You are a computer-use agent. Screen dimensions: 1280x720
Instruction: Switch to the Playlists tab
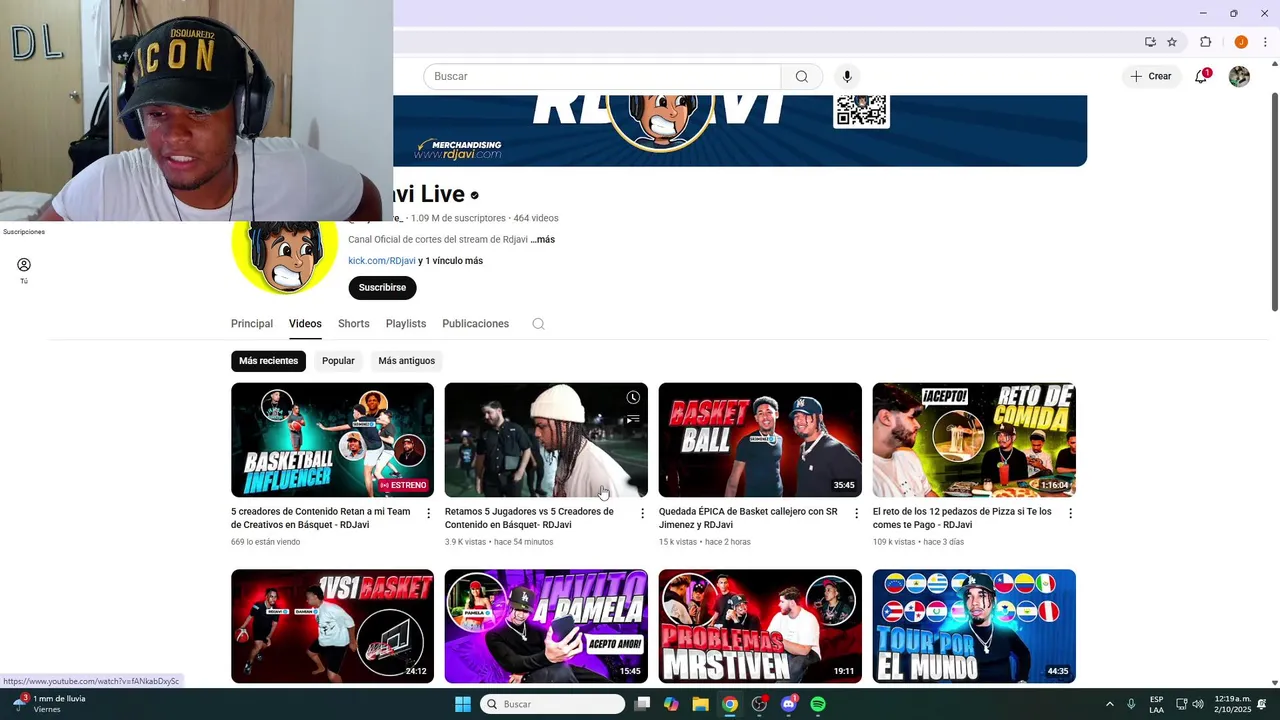point(406,324)
